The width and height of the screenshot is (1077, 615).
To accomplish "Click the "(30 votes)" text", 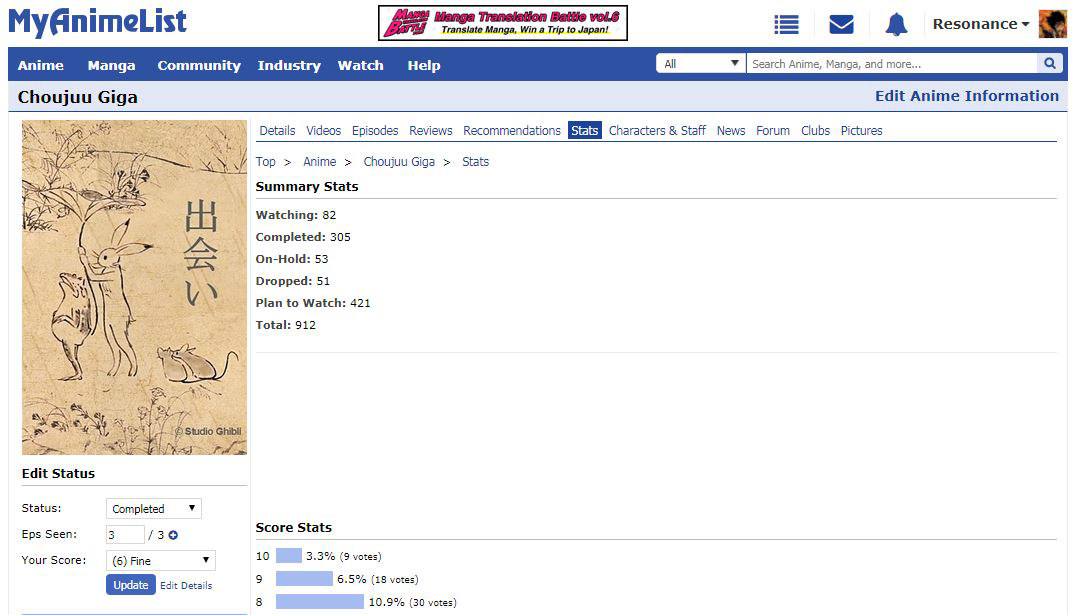I will [433, 603].
